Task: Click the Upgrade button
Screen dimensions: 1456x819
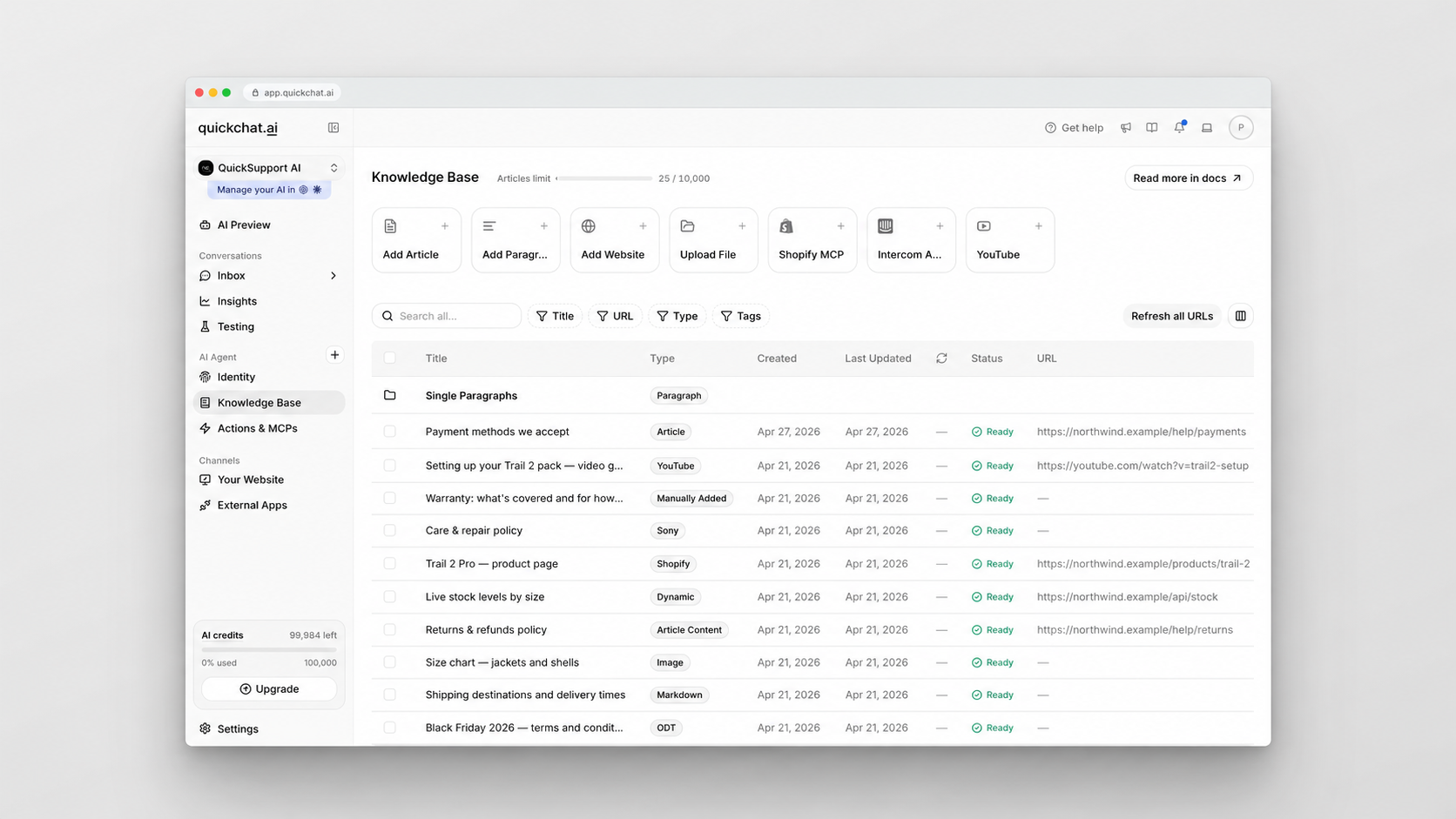Action: pyautogui.click(x=269, y=688)
